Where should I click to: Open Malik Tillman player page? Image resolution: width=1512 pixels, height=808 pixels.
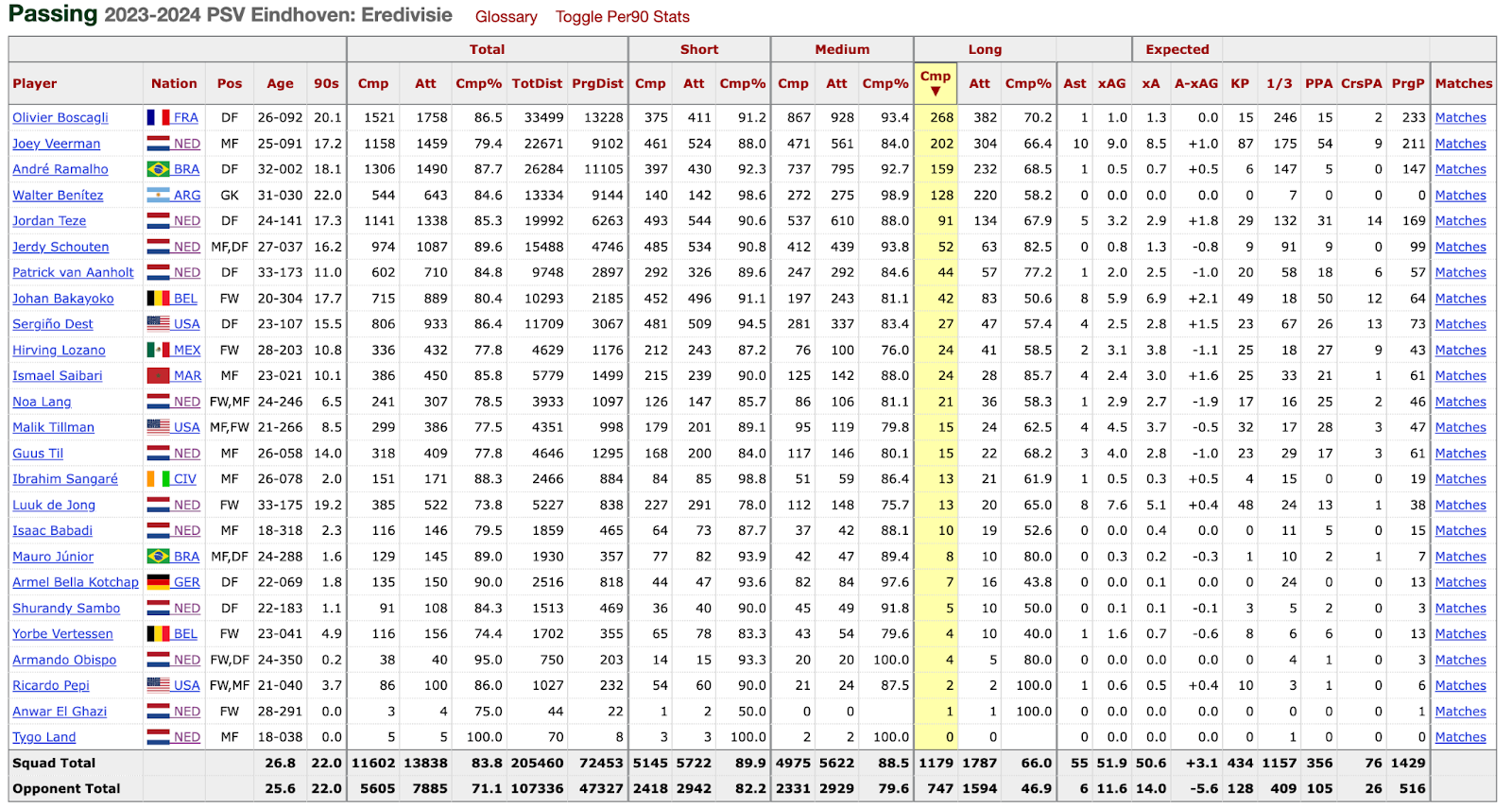coord(53,427)
